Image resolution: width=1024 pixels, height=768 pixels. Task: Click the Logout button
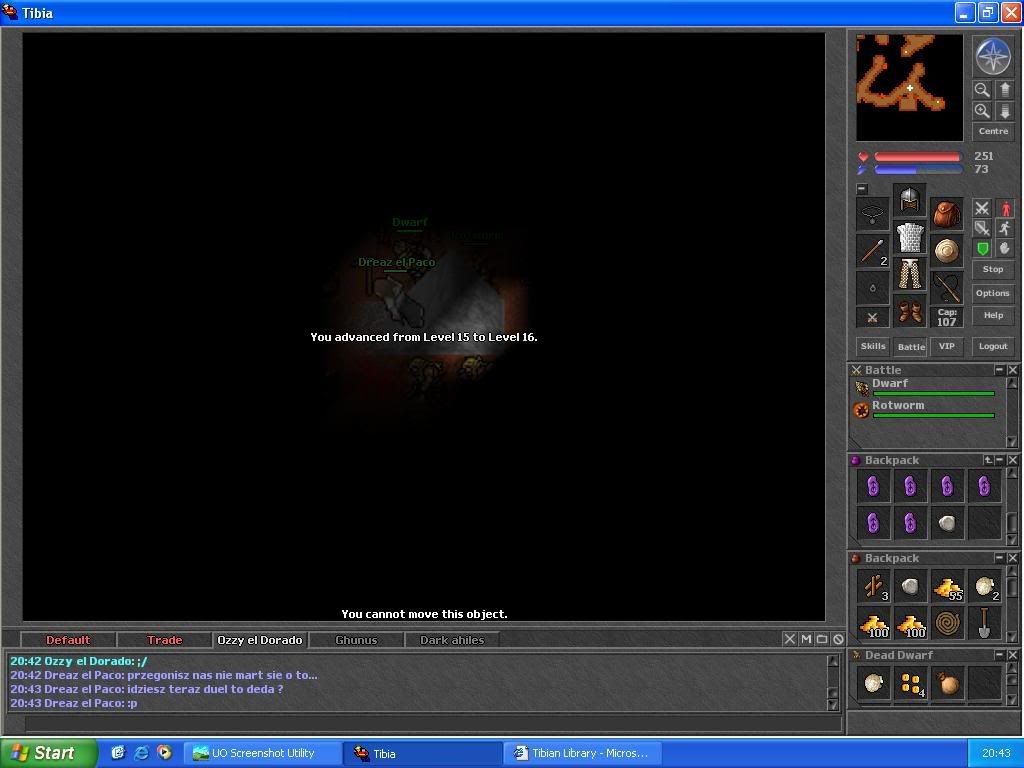pos(993,346)
